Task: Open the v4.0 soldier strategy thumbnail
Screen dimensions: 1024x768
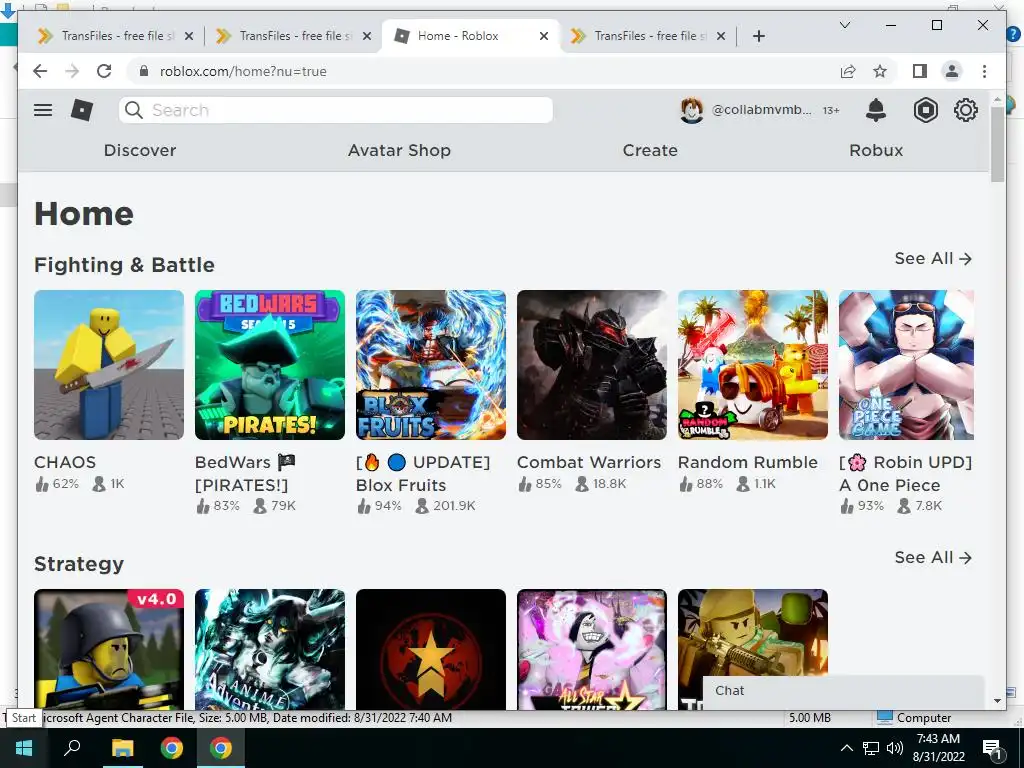Action: pos(109,649)
